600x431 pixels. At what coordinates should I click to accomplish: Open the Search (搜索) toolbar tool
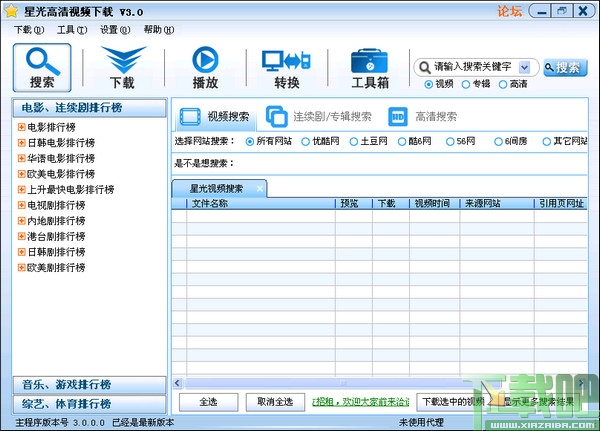[42, 67]
